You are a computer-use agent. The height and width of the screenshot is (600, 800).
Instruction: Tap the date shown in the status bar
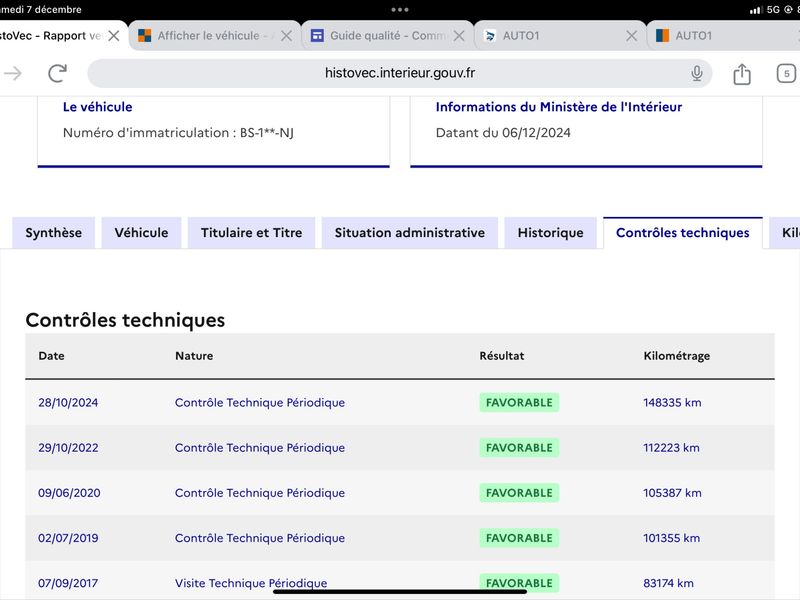41,10
